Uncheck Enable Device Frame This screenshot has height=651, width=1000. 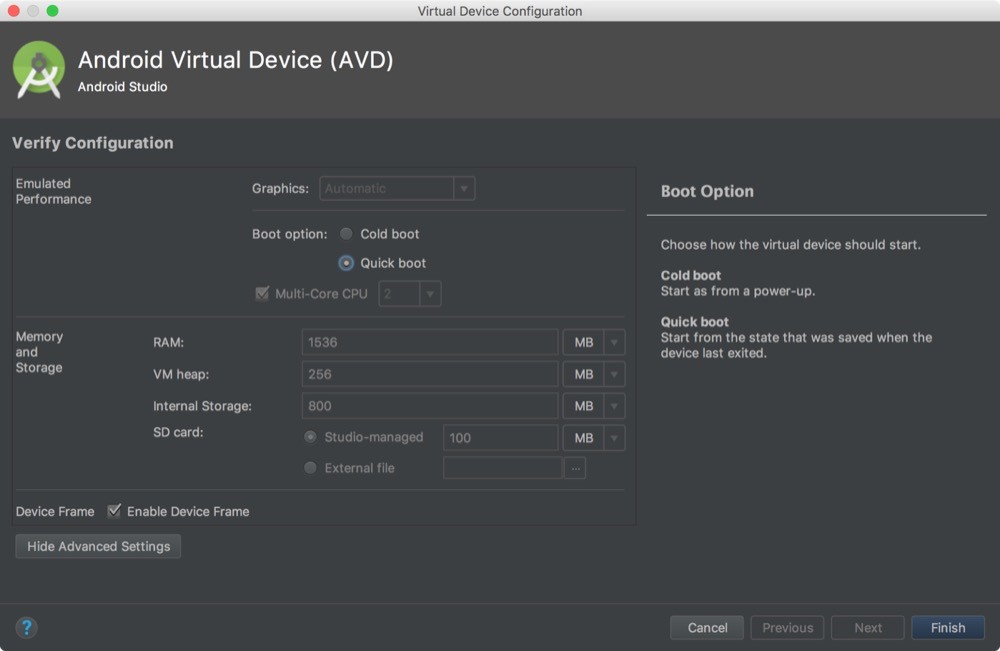pos(113,511)
